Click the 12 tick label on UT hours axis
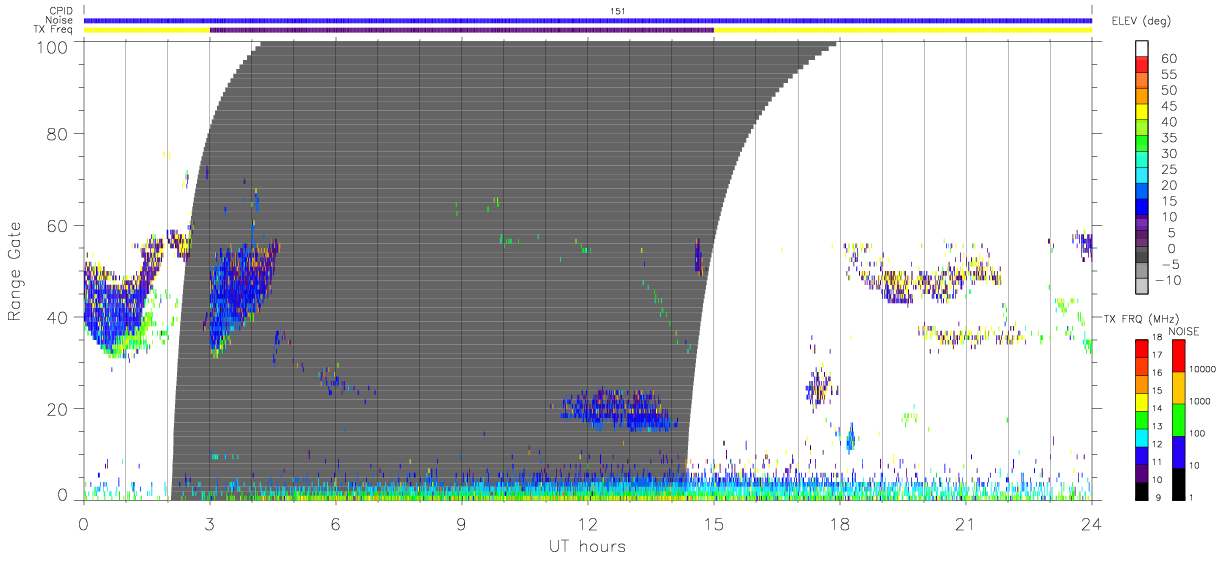 587,523
